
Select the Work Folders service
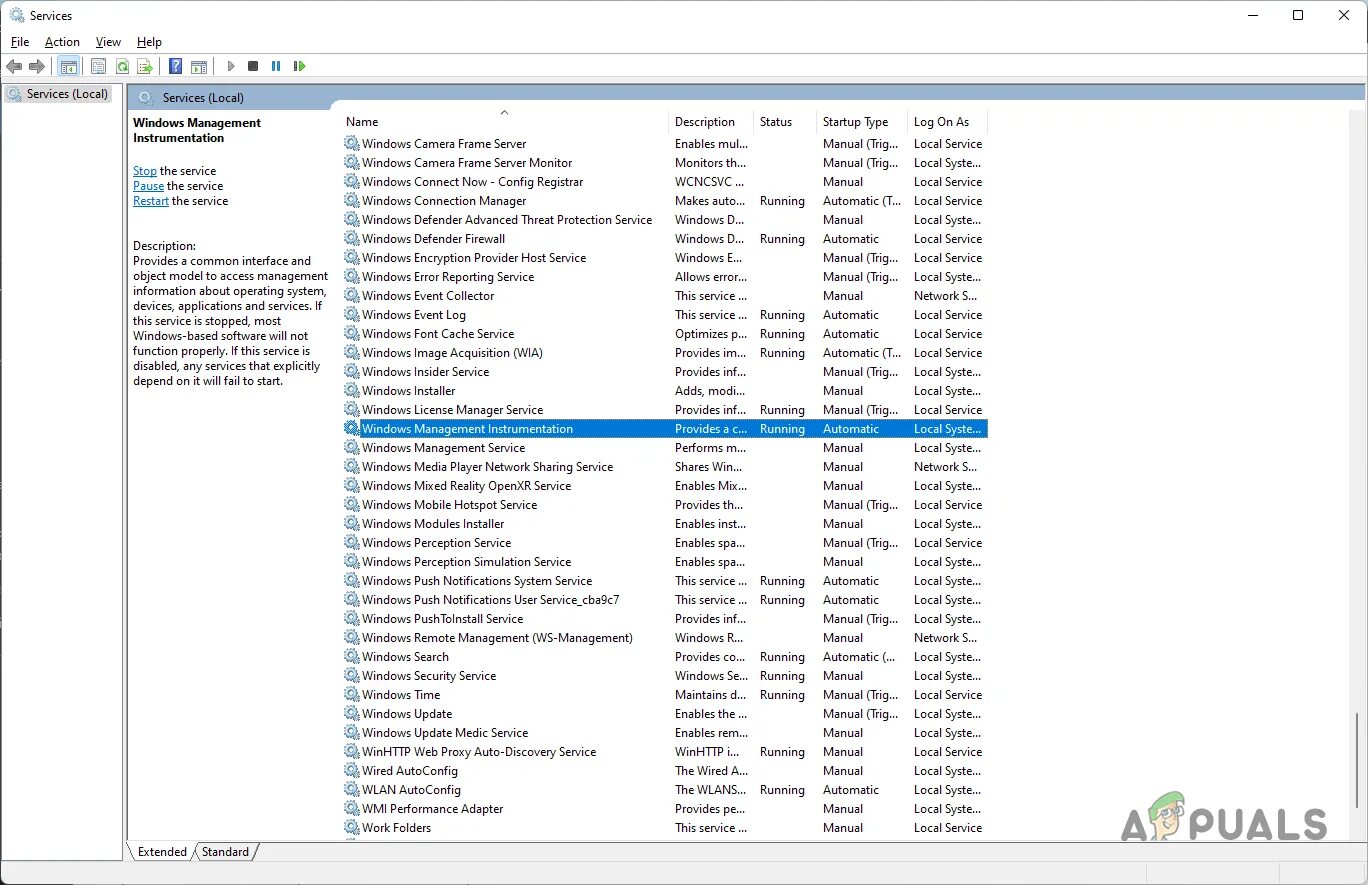(x=665, y=828)
